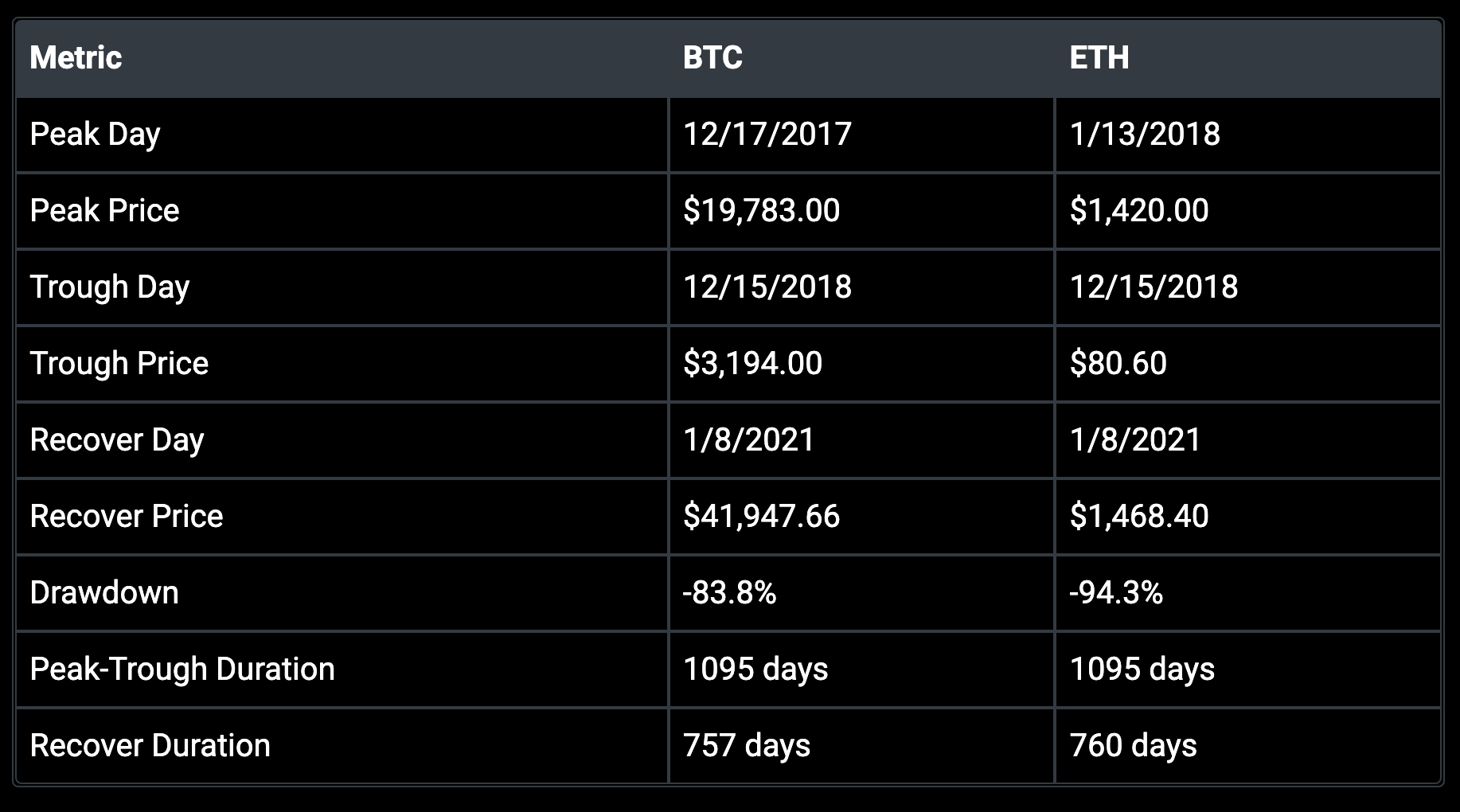The height and width of the screenshot is (812, 1460).
Task: Click the Recover Day row label
Action: [117, 440]
